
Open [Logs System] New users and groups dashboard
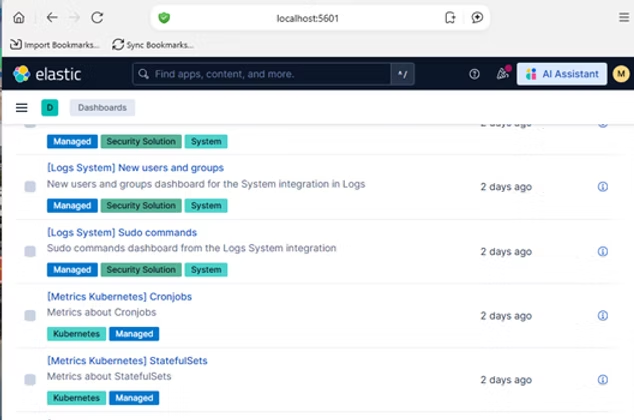pos(135,168)
